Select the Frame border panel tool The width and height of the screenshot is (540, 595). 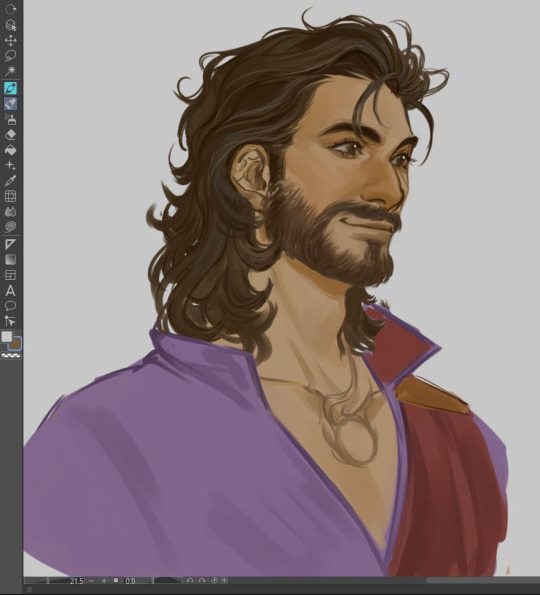coord(11,275)
